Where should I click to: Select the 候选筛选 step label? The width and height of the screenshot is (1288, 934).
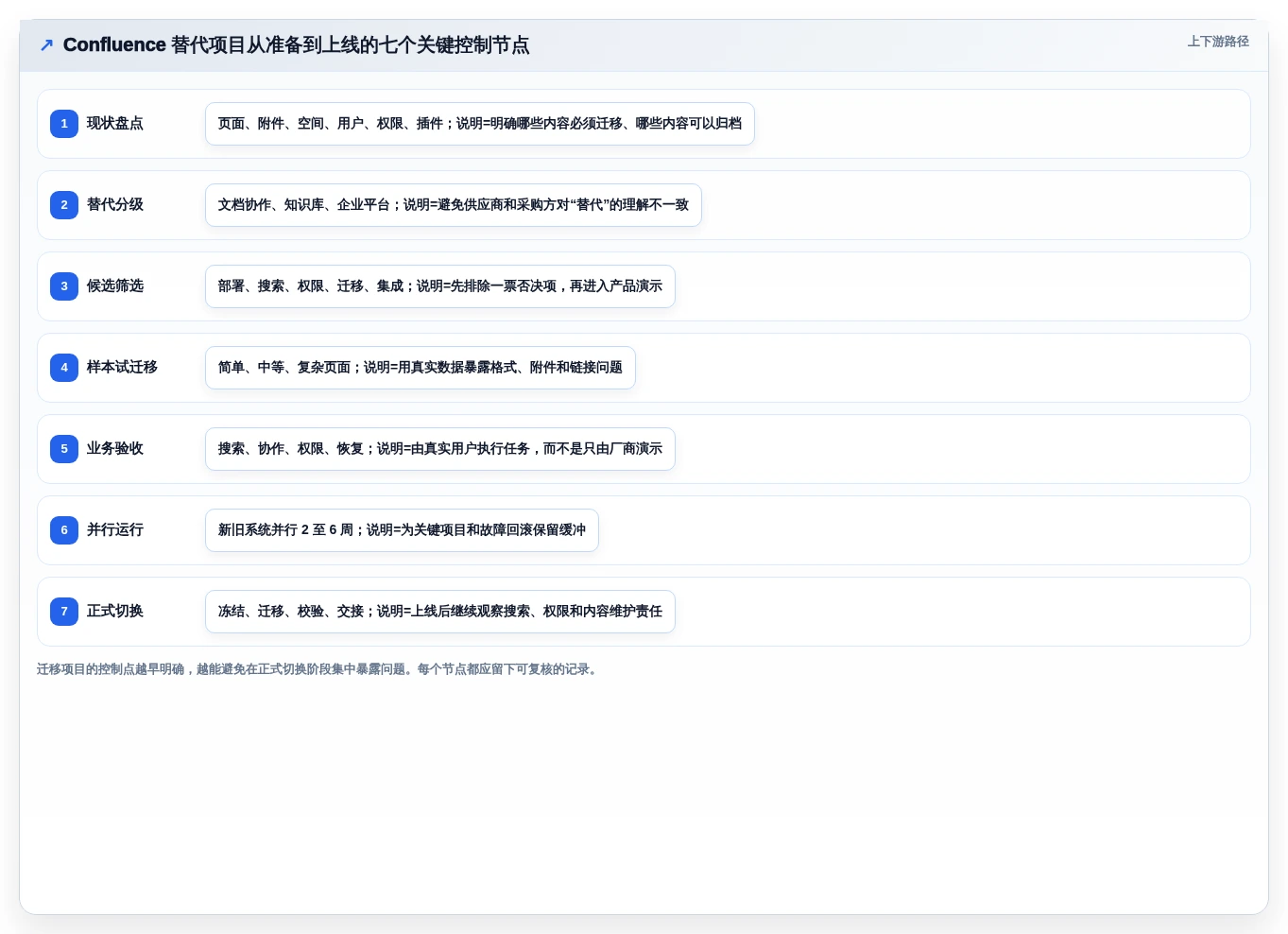(115, 285)
